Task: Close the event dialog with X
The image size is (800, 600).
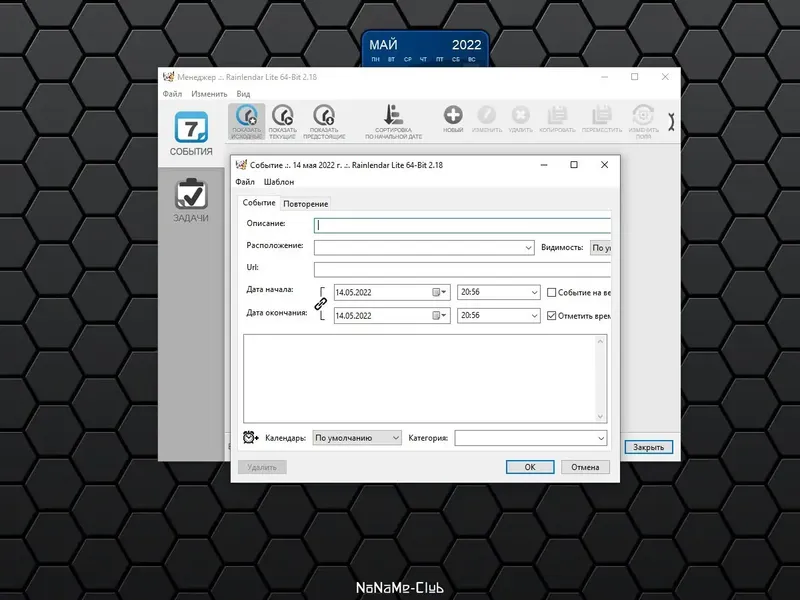Action: (x=605, y=164)
